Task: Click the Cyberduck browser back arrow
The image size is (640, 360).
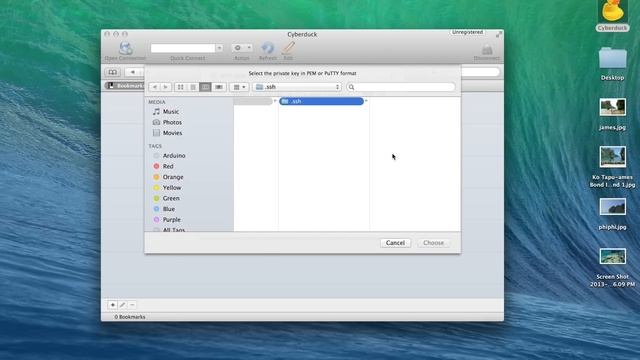Action: pos(133,72)
